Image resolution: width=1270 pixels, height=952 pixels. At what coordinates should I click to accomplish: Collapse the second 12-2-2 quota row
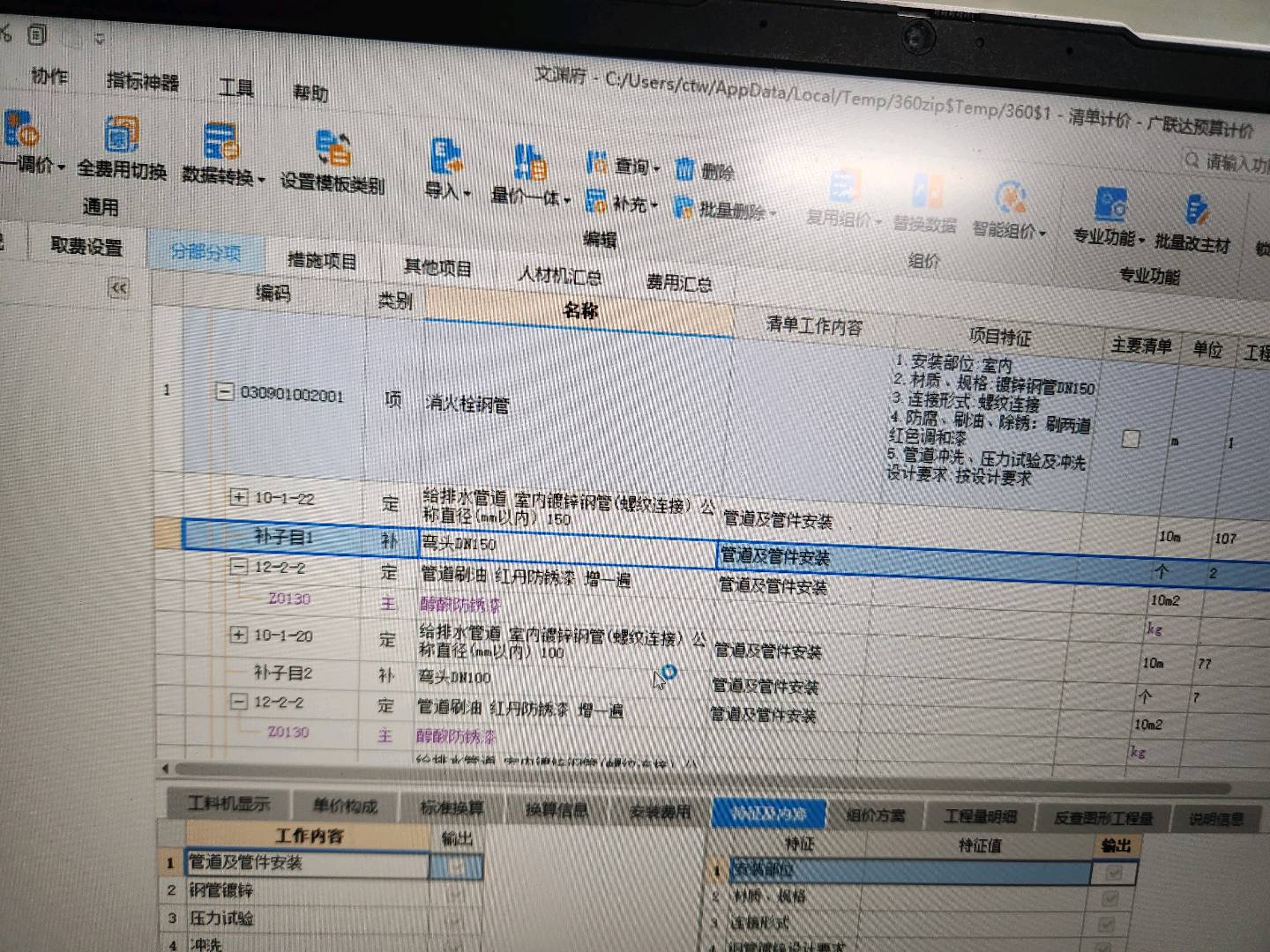point(237,701)
